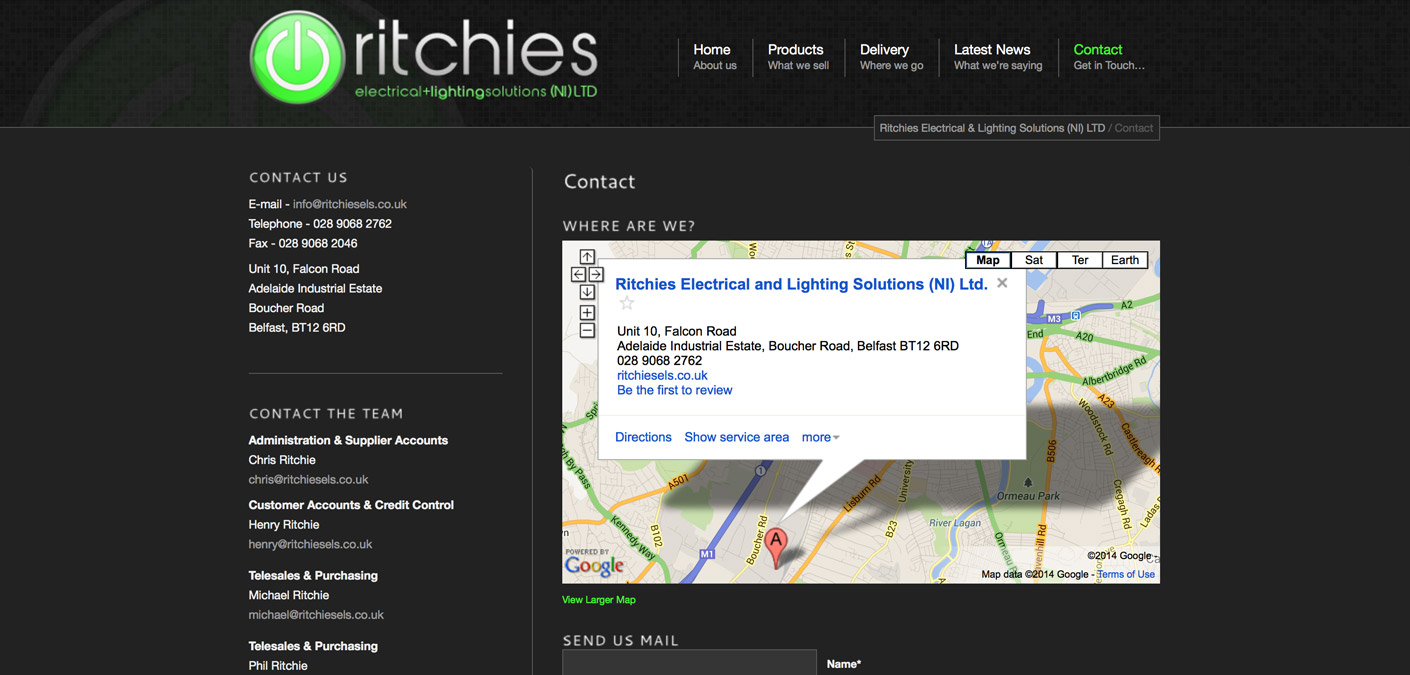Email michael@ritchiesels.co.uk
This screenshot has height=675, width=1410.
click(316, 615)
